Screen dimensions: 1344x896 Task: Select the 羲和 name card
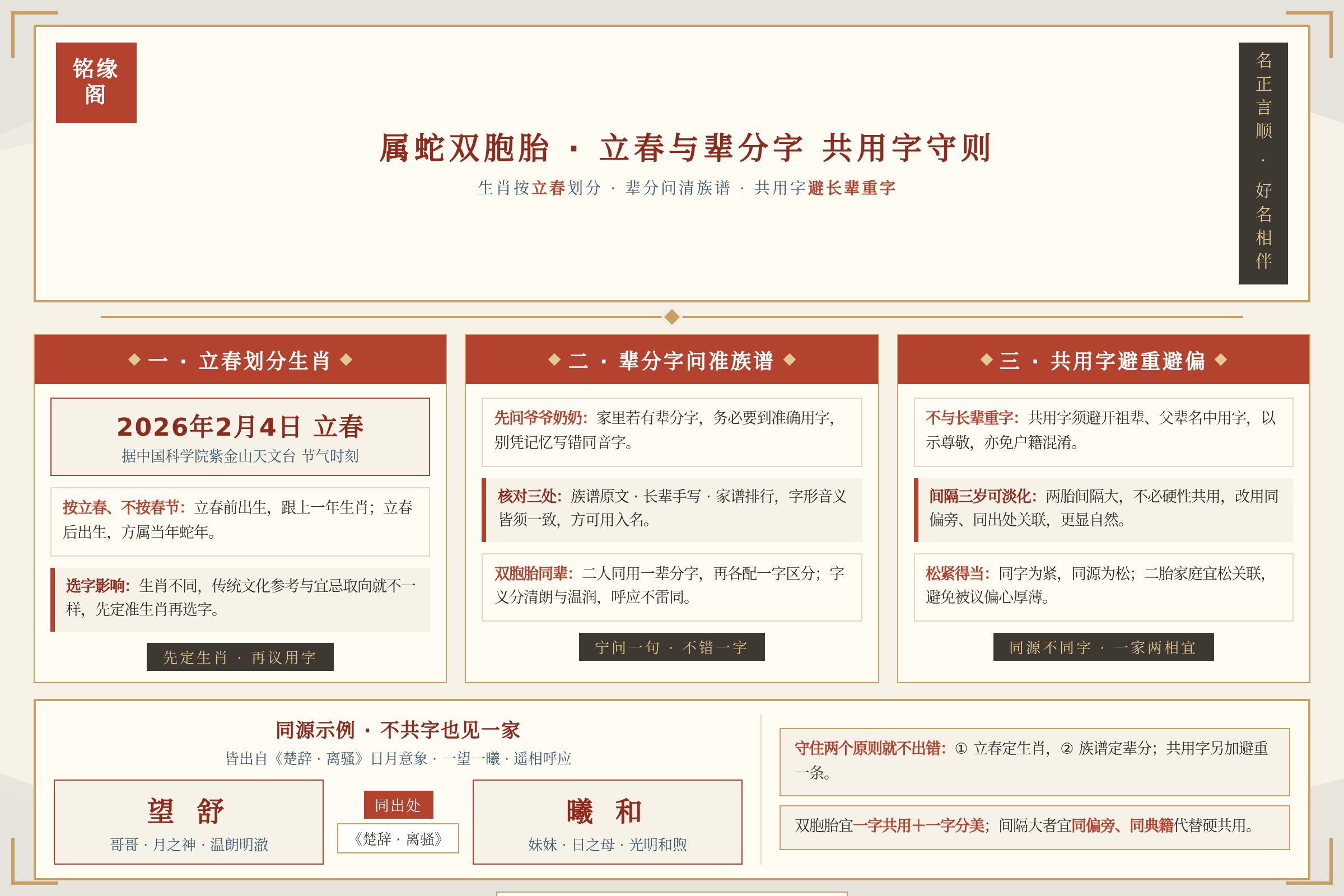(608, 822)
